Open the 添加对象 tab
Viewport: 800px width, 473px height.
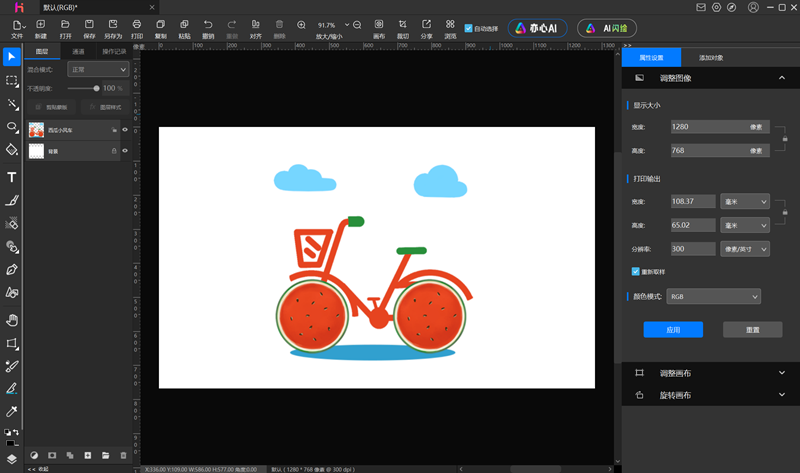(711, 58)
